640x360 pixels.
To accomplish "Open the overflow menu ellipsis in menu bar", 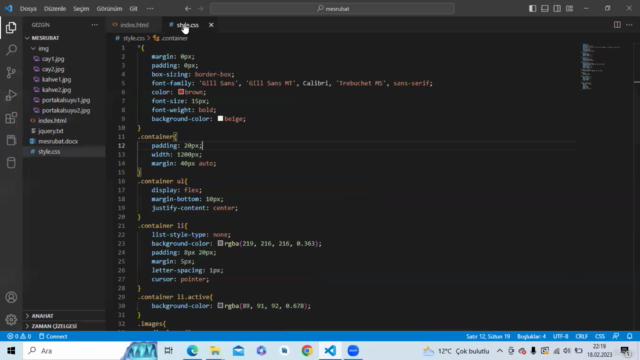I will tap(150, 9).
